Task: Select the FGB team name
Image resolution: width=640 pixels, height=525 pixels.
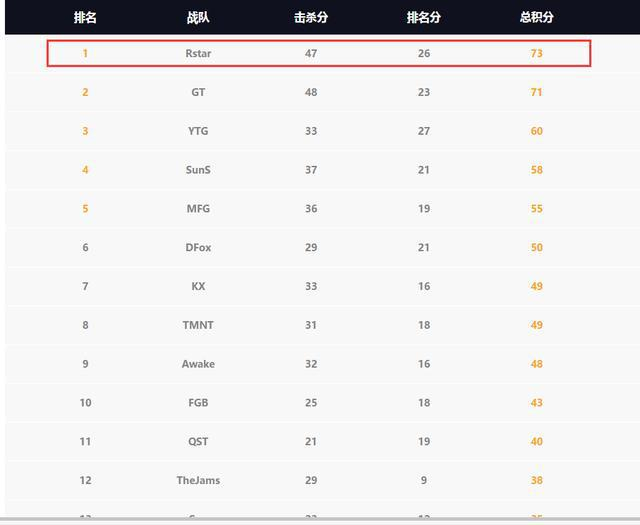Action: [198, 403]
